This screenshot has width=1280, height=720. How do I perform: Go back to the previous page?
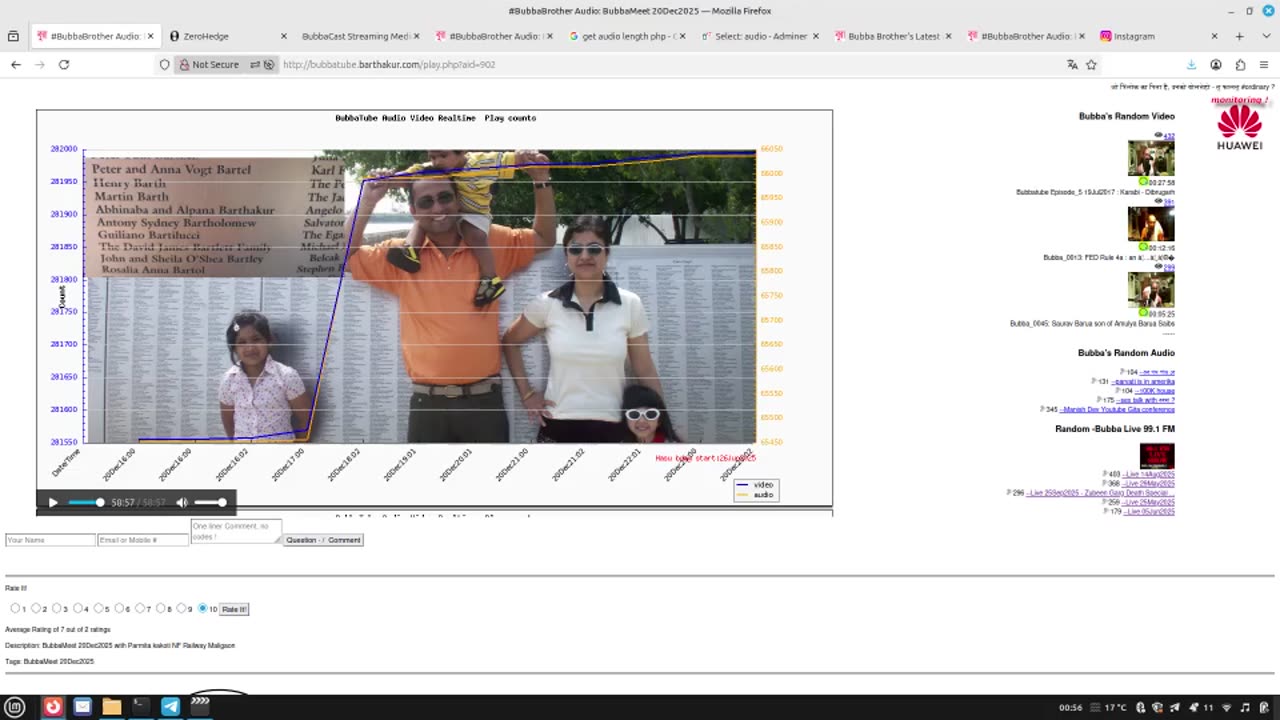click(16, 64)
